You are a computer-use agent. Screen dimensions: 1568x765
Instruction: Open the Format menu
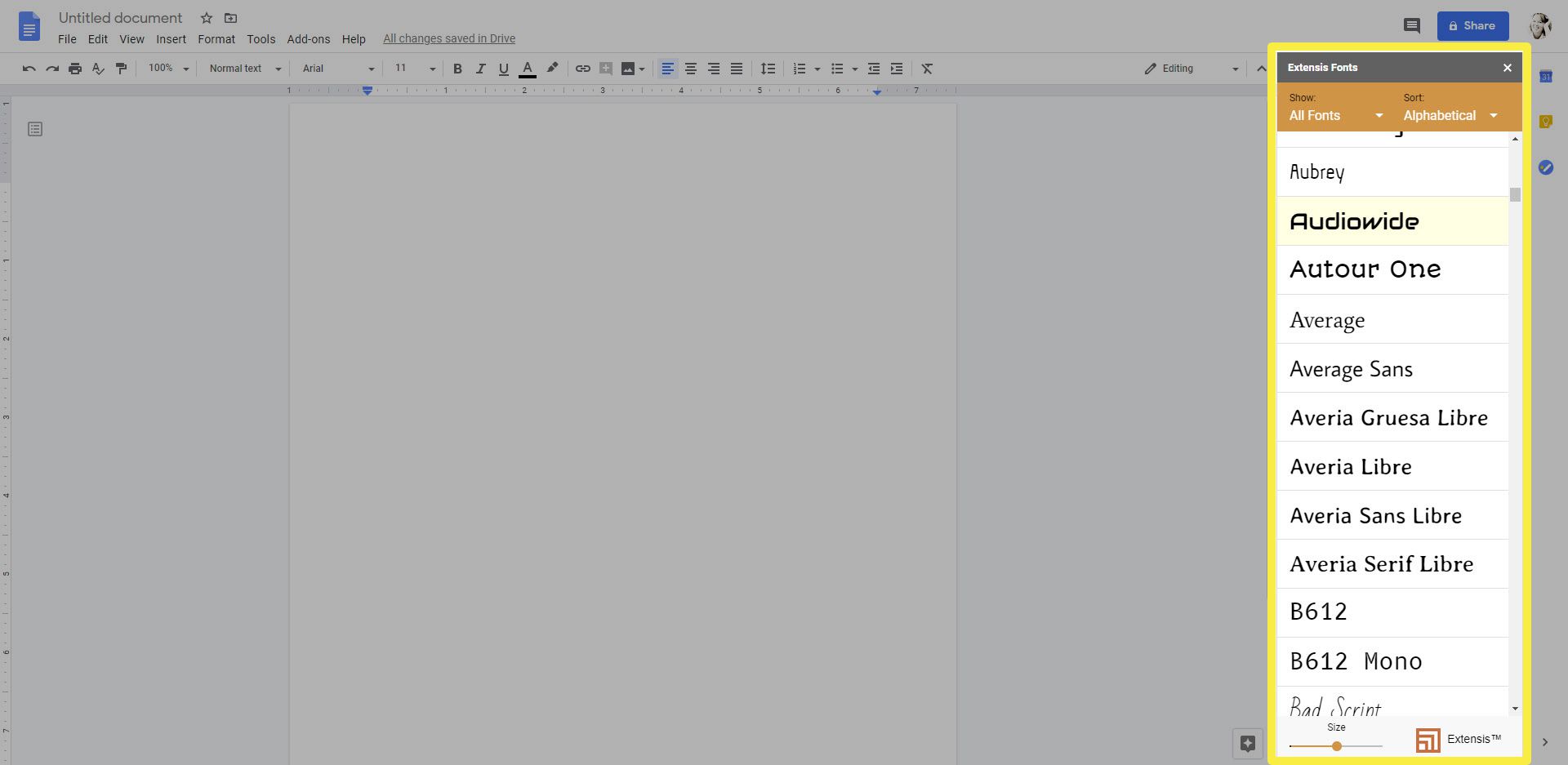[x=216, y=39]
